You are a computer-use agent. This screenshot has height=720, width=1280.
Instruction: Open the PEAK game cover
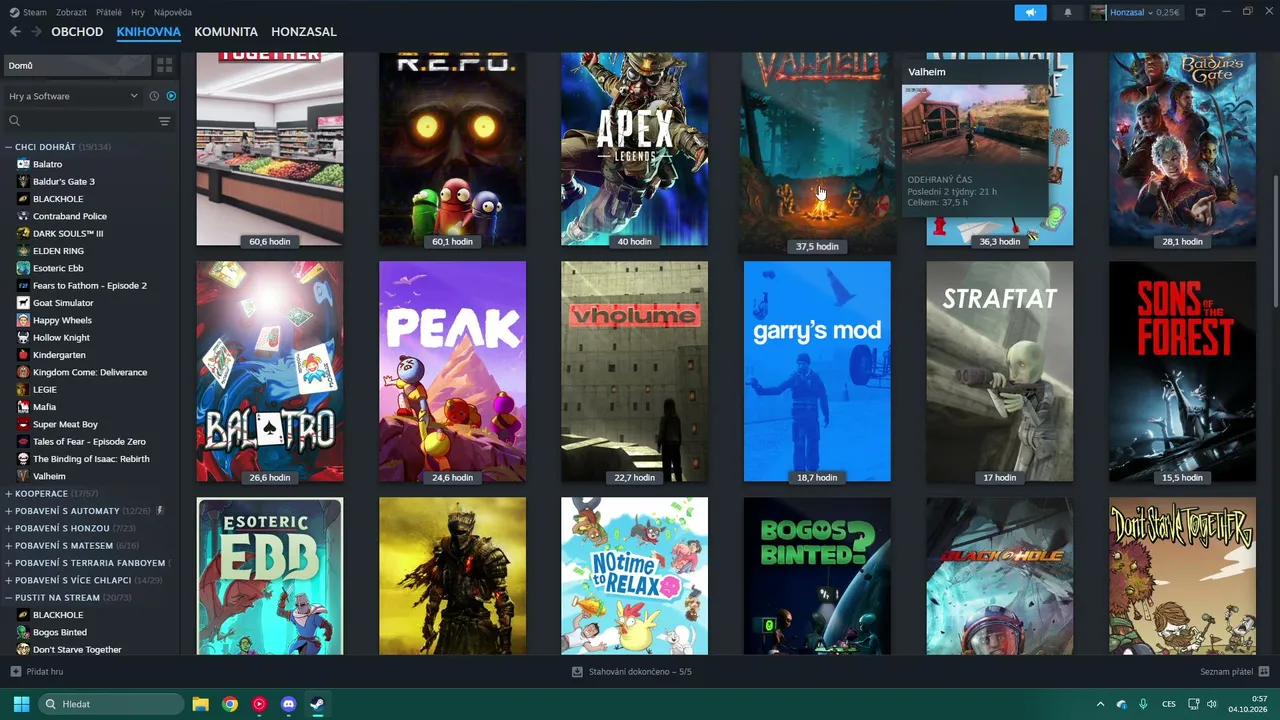point(452,372)
